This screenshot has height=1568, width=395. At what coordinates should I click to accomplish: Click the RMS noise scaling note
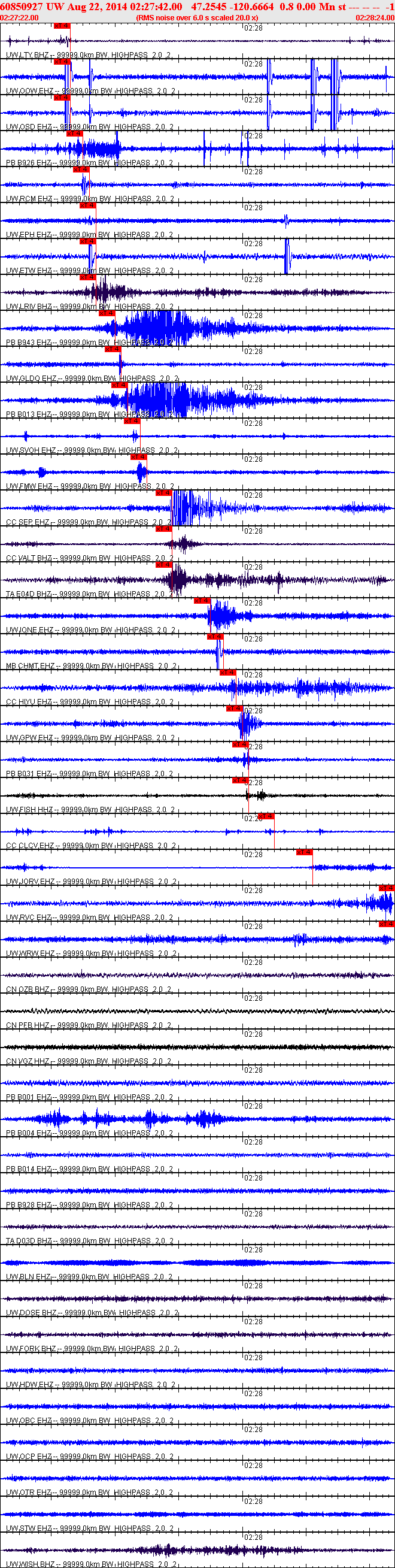(x=197, y=17)
